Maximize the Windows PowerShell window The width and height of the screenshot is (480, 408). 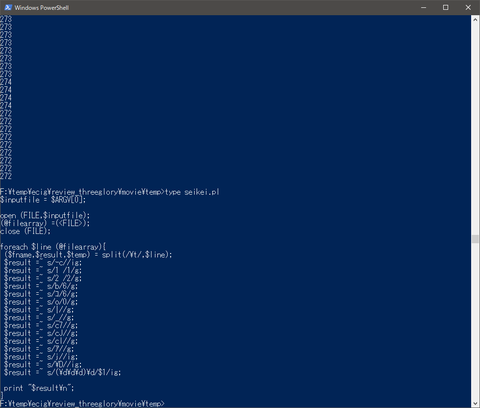point(446,7)
